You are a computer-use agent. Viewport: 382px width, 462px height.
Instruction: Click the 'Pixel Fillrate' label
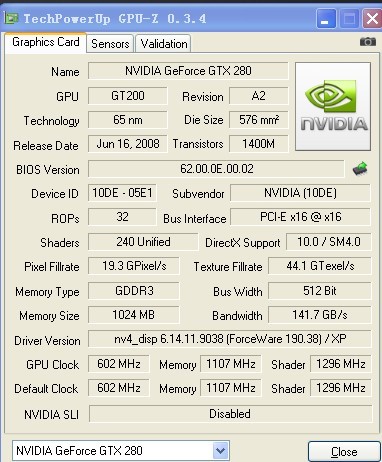(x=52, y=267)
